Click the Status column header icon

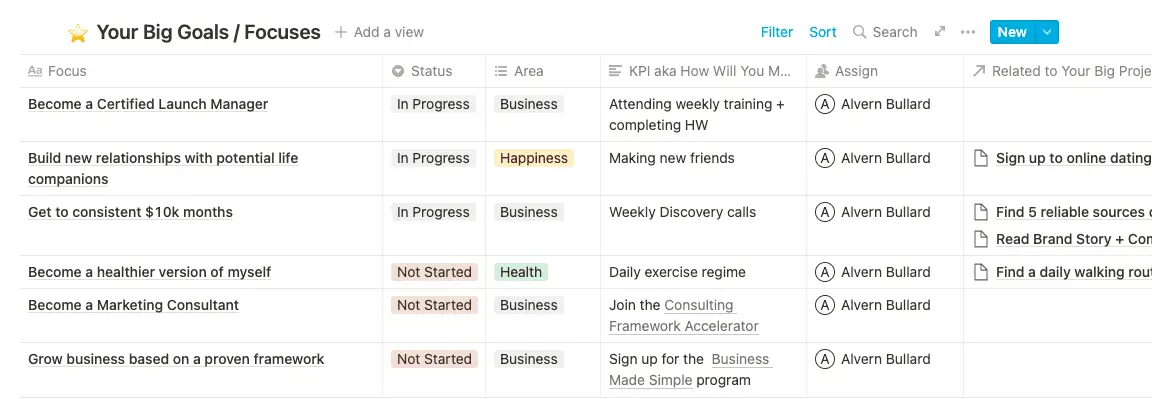(398, 71)
